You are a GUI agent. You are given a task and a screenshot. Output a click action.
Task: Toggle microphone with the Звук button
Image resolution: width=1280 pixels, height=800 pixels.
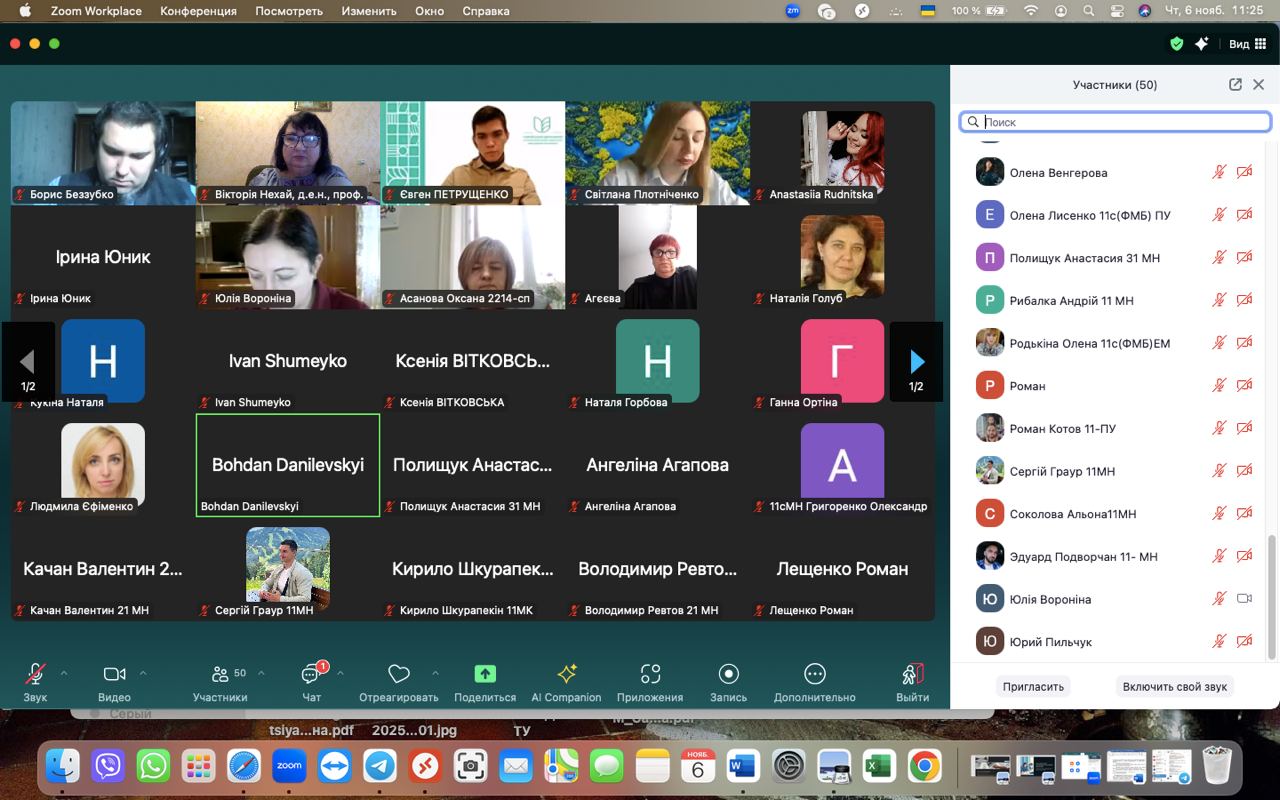[x=35, y=675]
